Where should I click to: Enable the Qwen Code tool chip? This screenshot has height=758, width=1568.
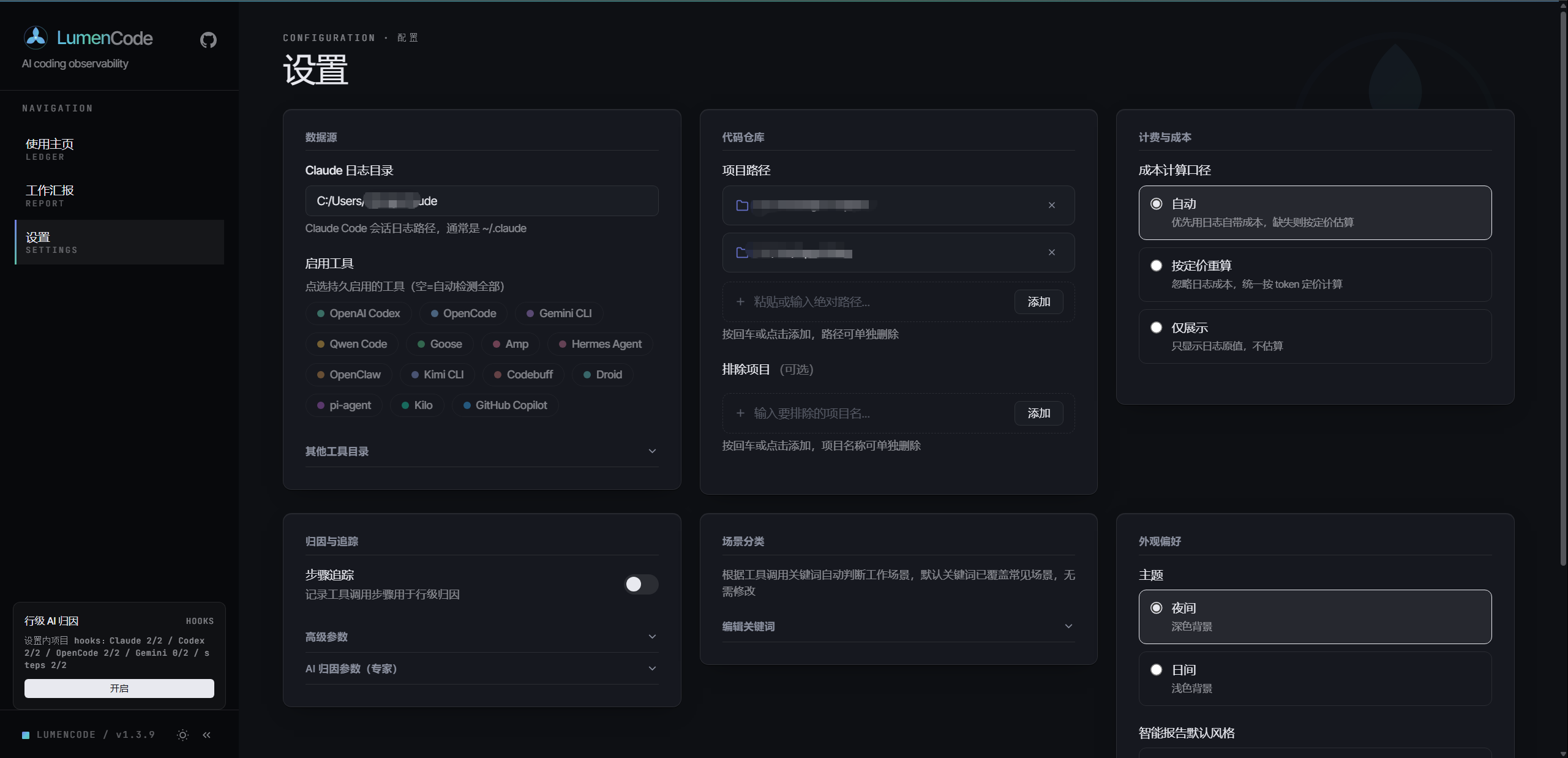(352, 344)
